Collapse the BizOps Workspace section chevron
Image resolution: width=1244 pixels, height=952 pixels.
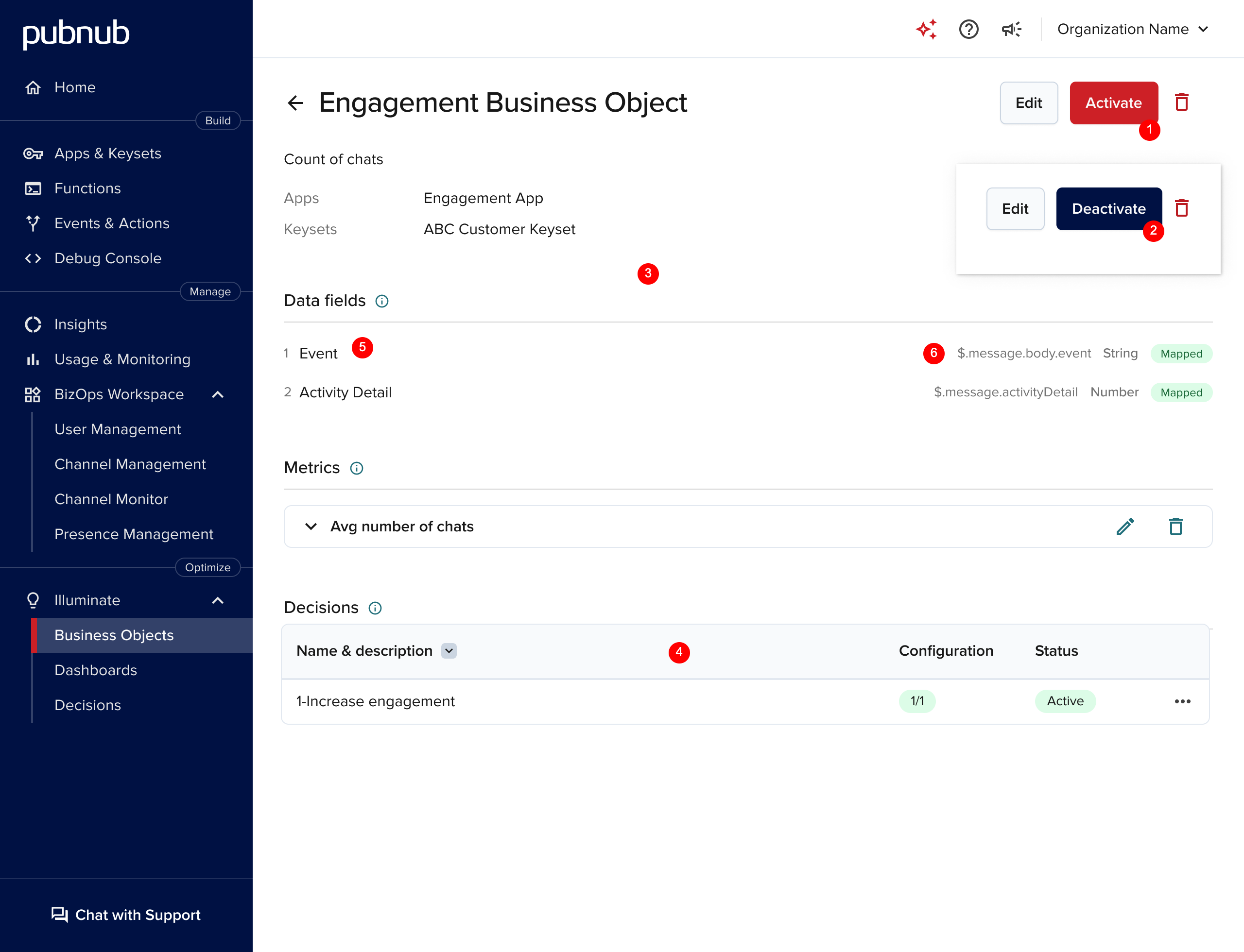click(x=218, y=394)
